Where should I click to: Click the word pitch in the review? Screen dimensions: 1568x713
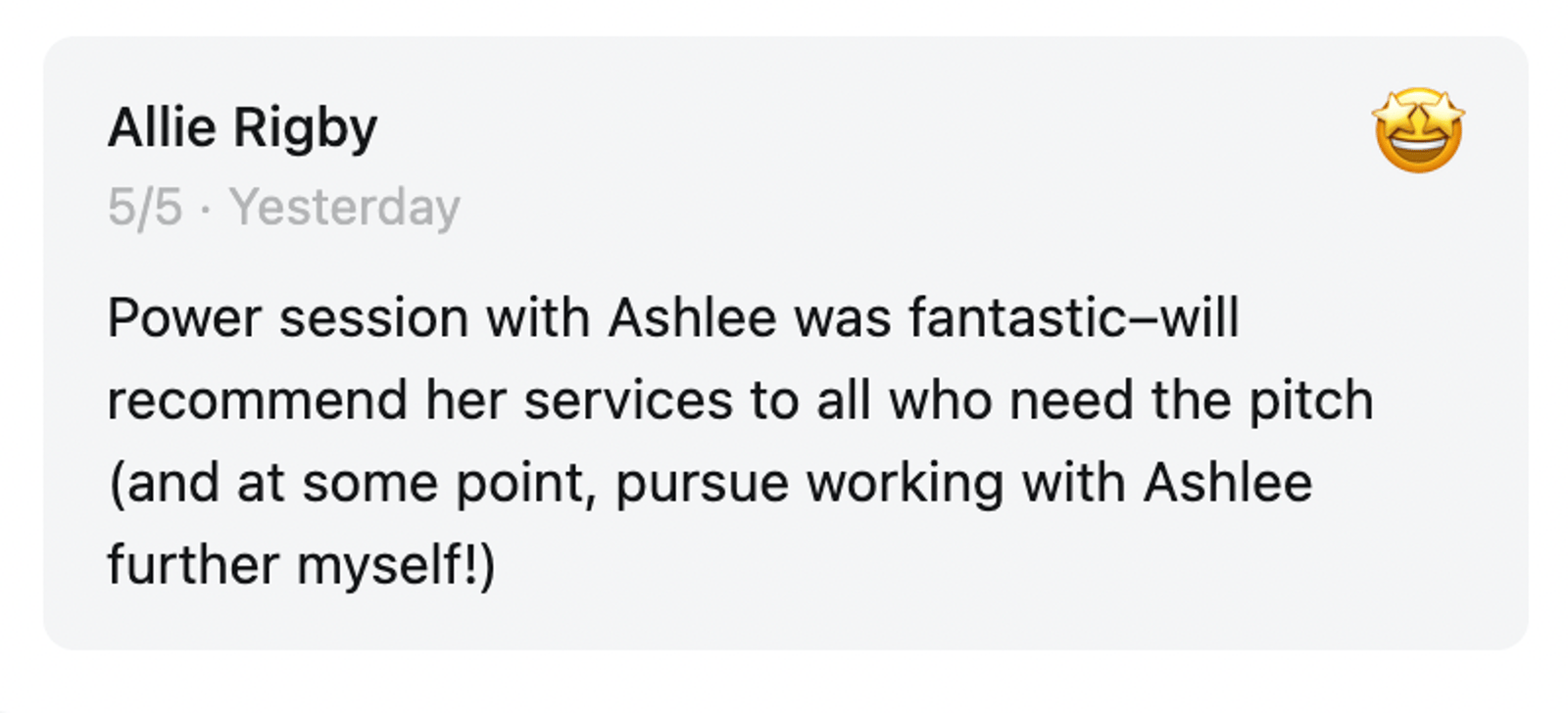point(1310,401)
